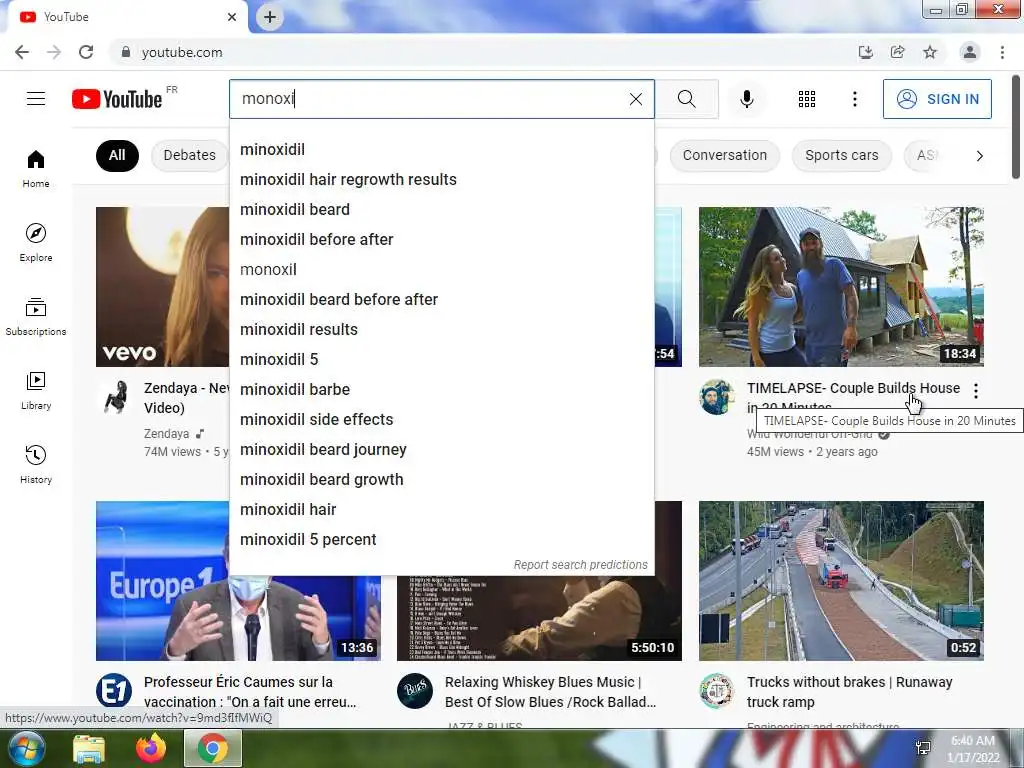Open the Chrome profile avatar
Image resolution: width=1024 pixels, height=768 pixels.
pos(970,52)
